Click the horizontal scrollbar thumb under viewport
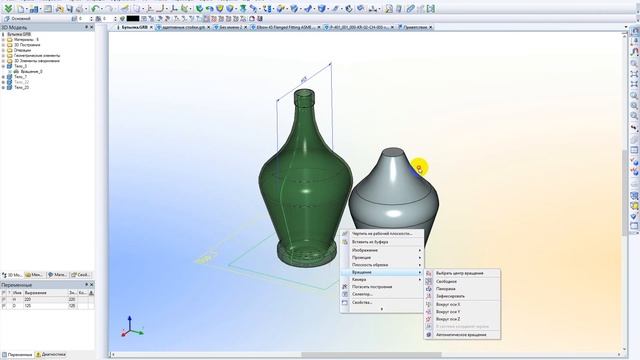 pyautogui.click(x=371, y=355)
